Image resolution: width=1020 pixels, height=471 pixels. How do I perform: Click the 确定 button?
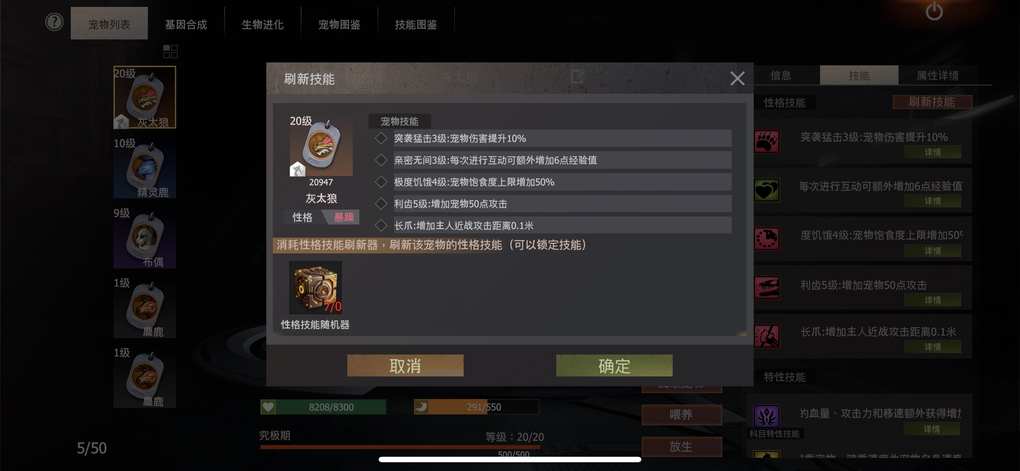click(x=614, y=366)
